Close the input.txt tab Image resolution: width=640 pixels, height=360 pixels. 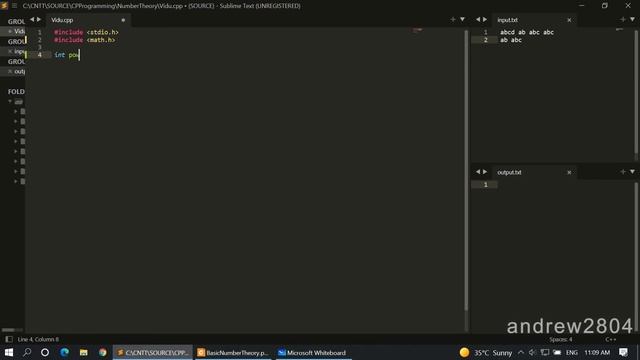[569, 20]
